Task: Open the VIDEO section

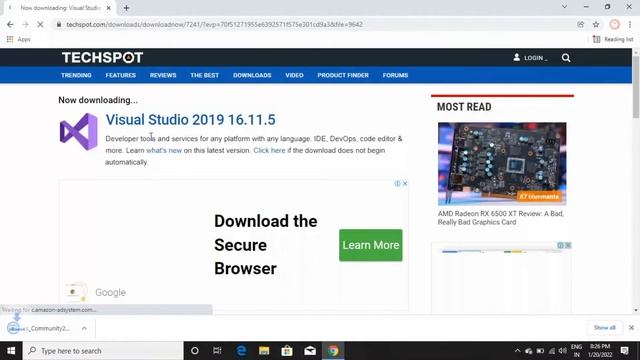Action: 294,76
